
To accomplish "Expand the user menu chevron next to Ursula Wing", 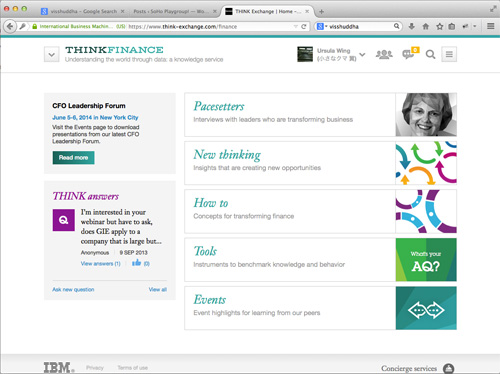I will tap(362, 54).
